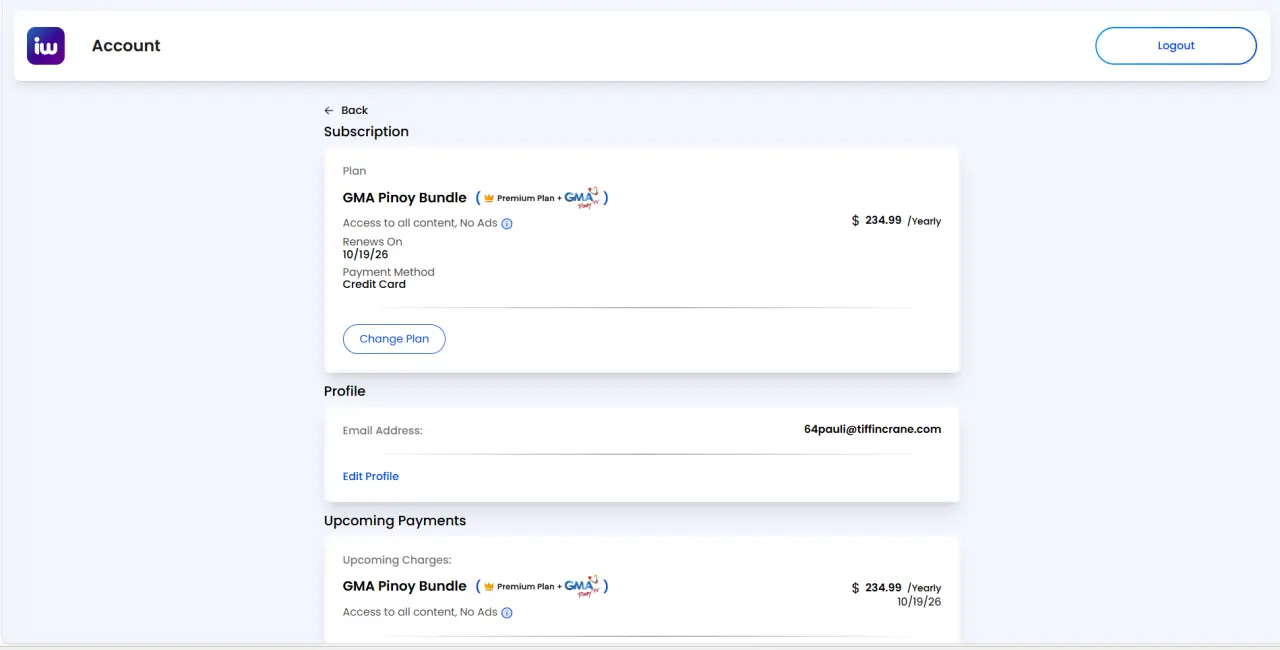1280x650 pixels.
Task: Click the GMA Pinoy TV logo in Subscription card
Action: click(582, 197)
